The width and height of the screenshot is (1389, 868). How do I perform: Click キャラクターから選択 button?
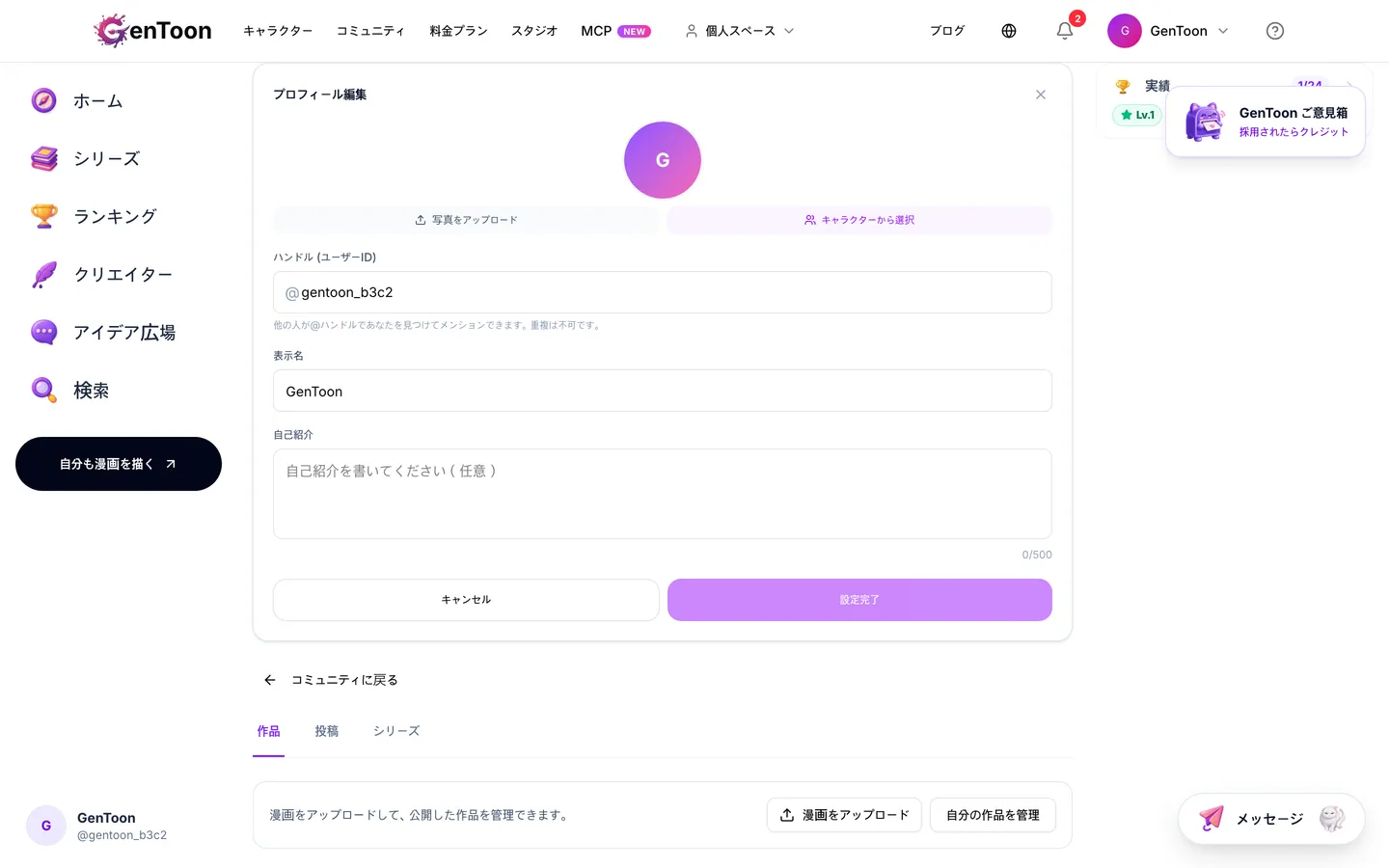coord(859,220)
